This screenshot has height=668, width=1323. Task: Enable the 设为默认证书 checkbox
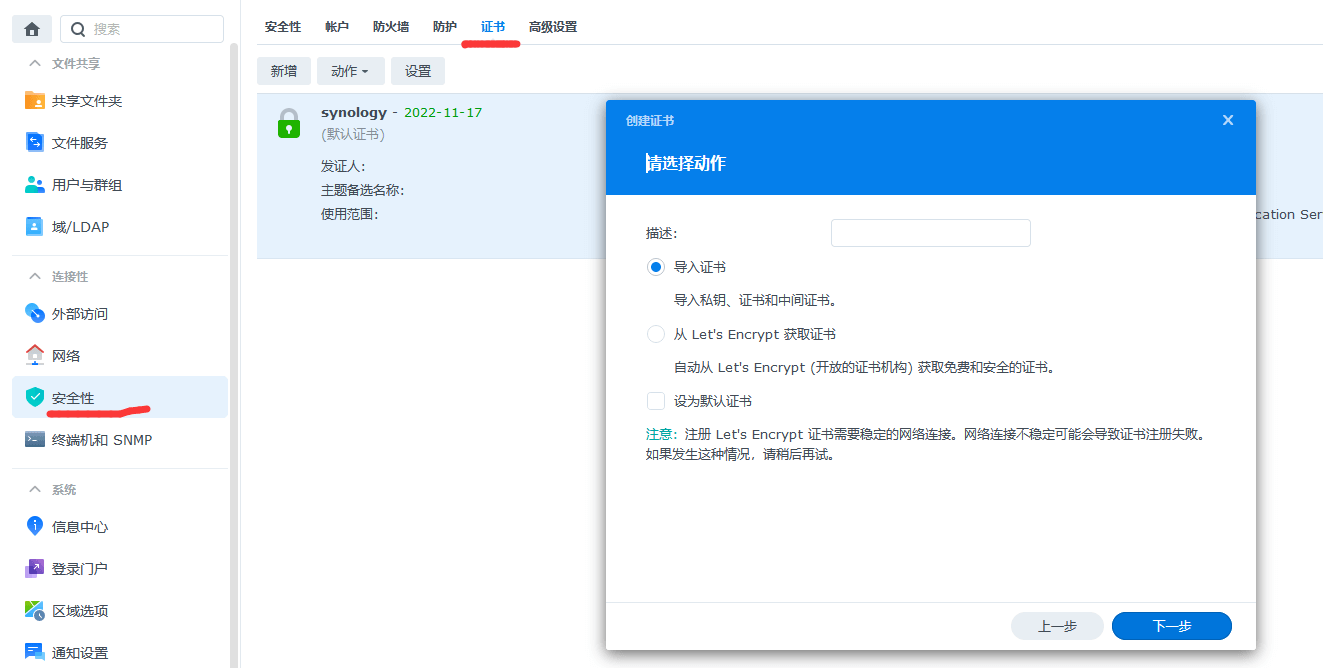click(656, 401)
